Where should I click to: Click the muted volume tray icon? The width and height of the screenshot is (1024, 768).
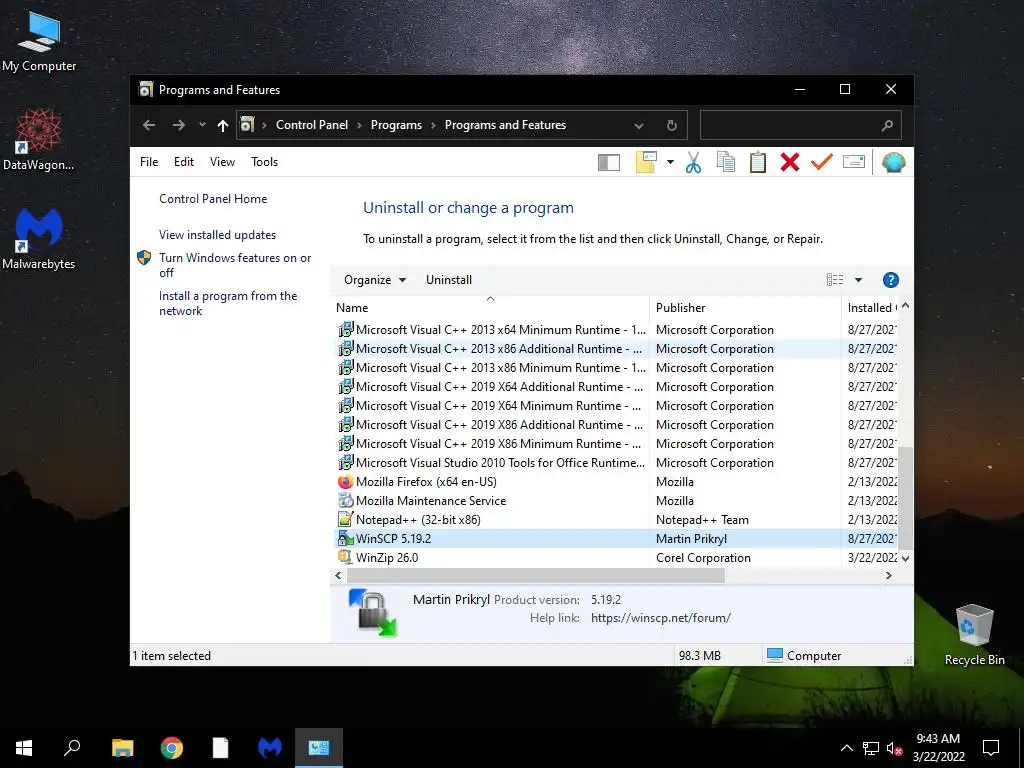[x=895, y=748]
